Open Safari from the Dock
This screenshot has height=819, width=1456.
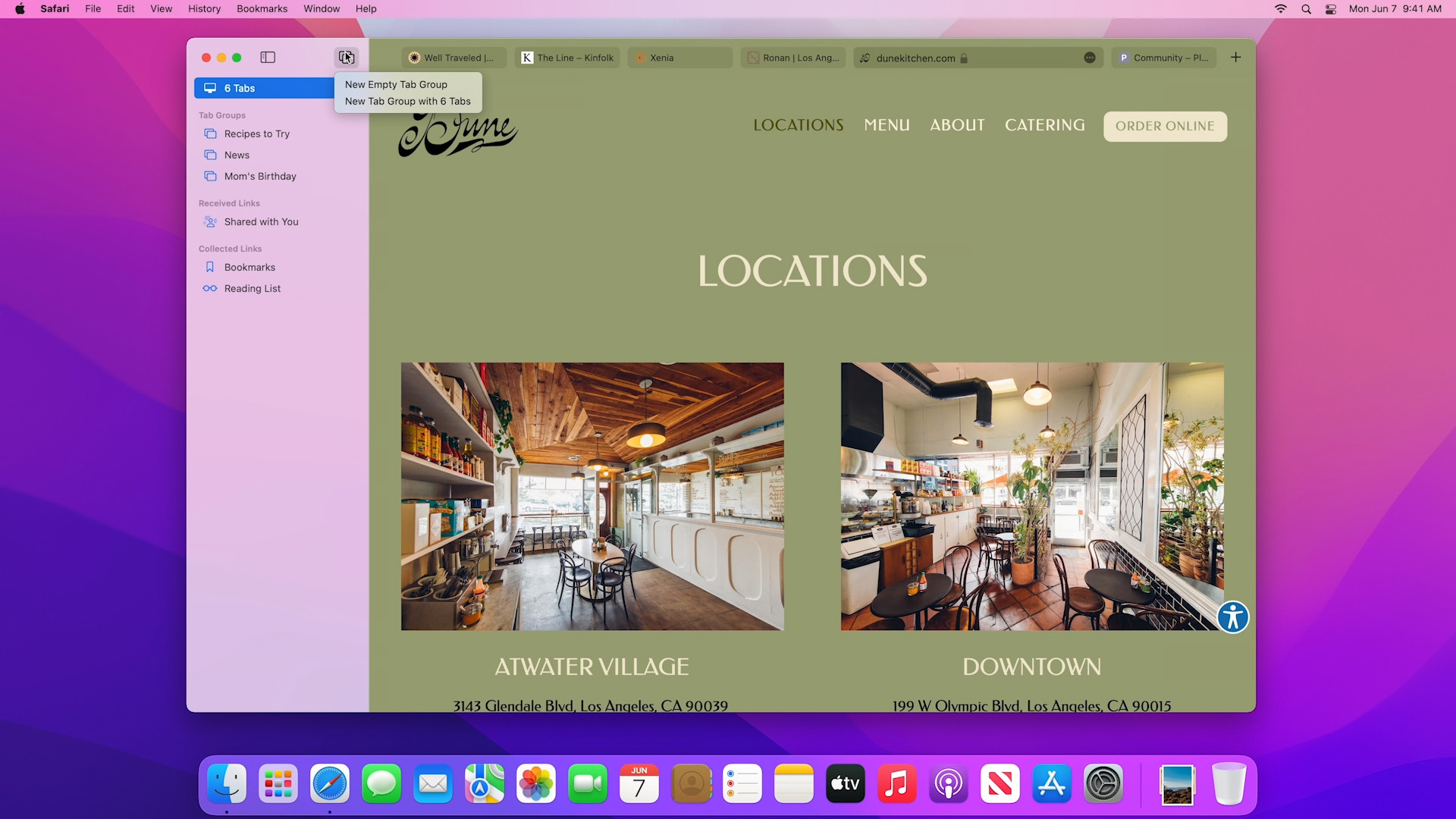(330, 783)
